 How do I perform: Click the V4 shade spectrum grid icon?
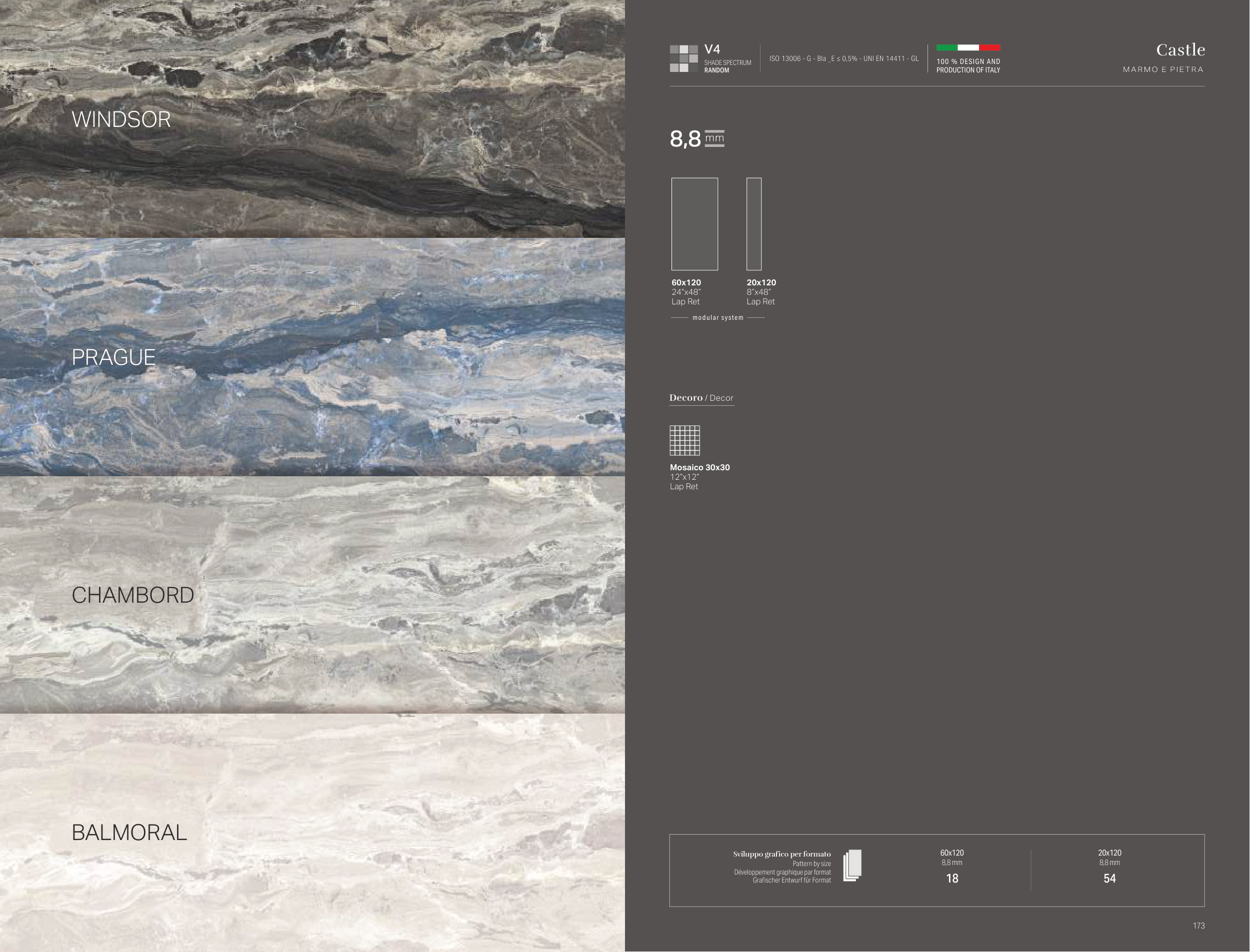[x=683, y=58]
